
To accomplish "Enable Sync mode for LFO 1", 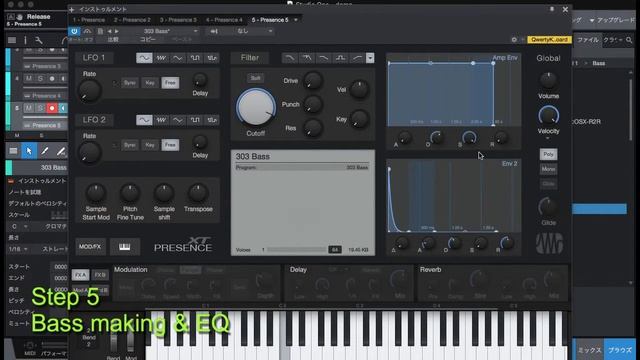I will (130, 83).
